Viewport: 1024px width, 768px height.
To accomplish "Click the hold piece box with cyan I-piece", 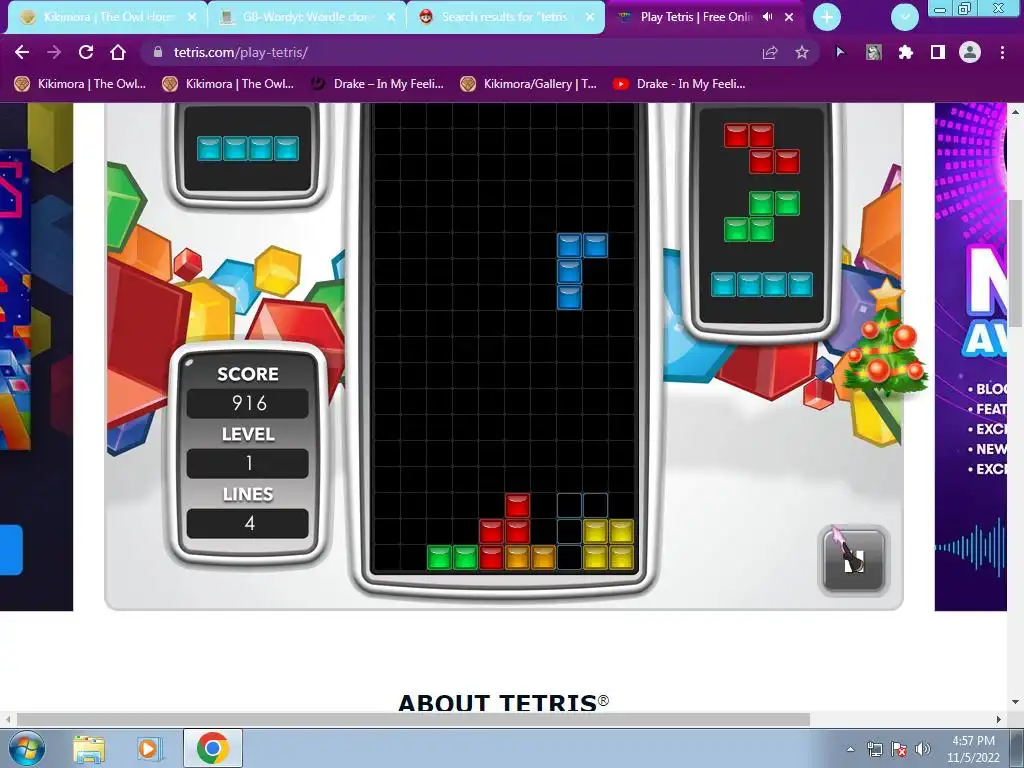I will 248,149.
